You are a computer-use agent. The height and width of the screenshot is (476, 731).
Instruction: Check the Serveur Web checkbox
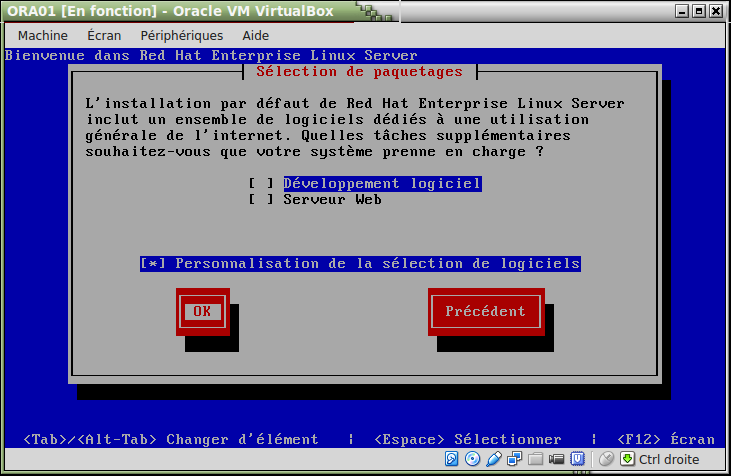[x=261, y=200]
